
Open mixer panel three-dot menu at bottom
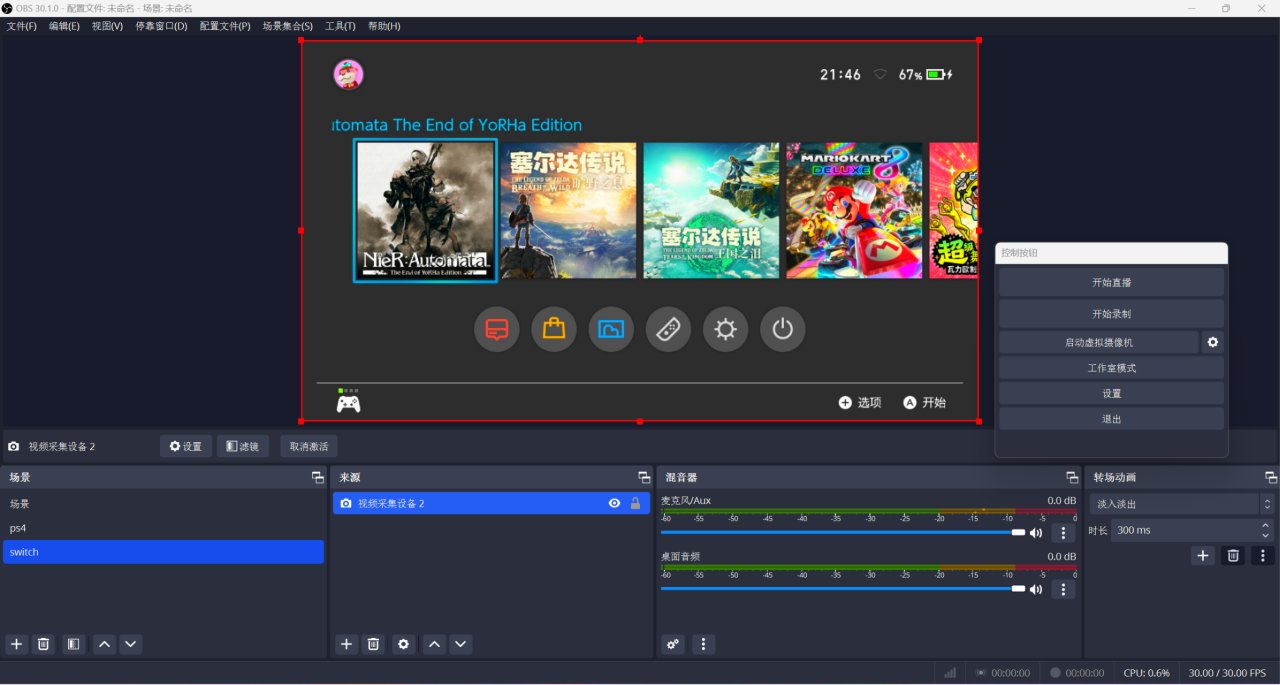coord(704,644)
